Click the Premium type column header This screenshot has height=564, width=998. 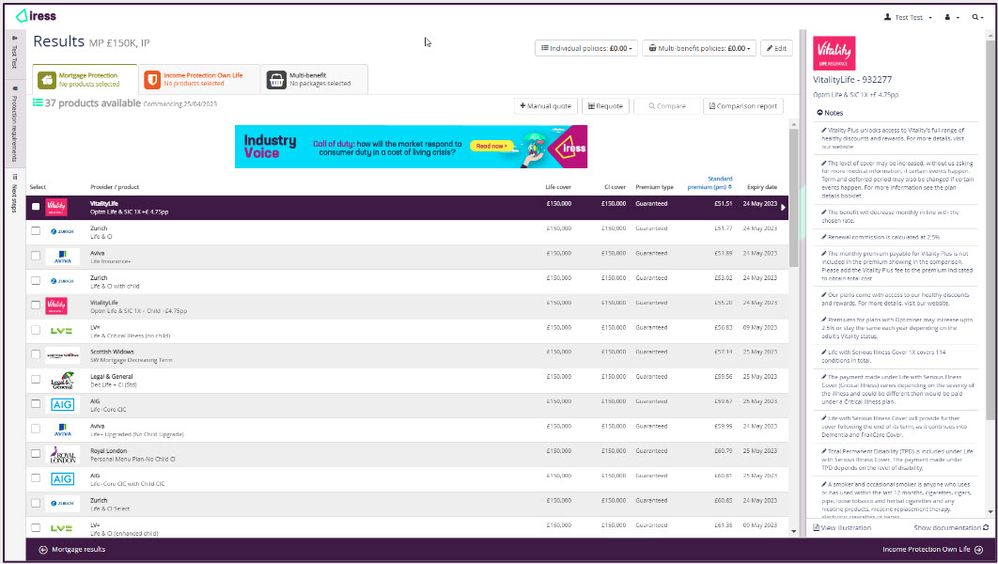(654, 187)
